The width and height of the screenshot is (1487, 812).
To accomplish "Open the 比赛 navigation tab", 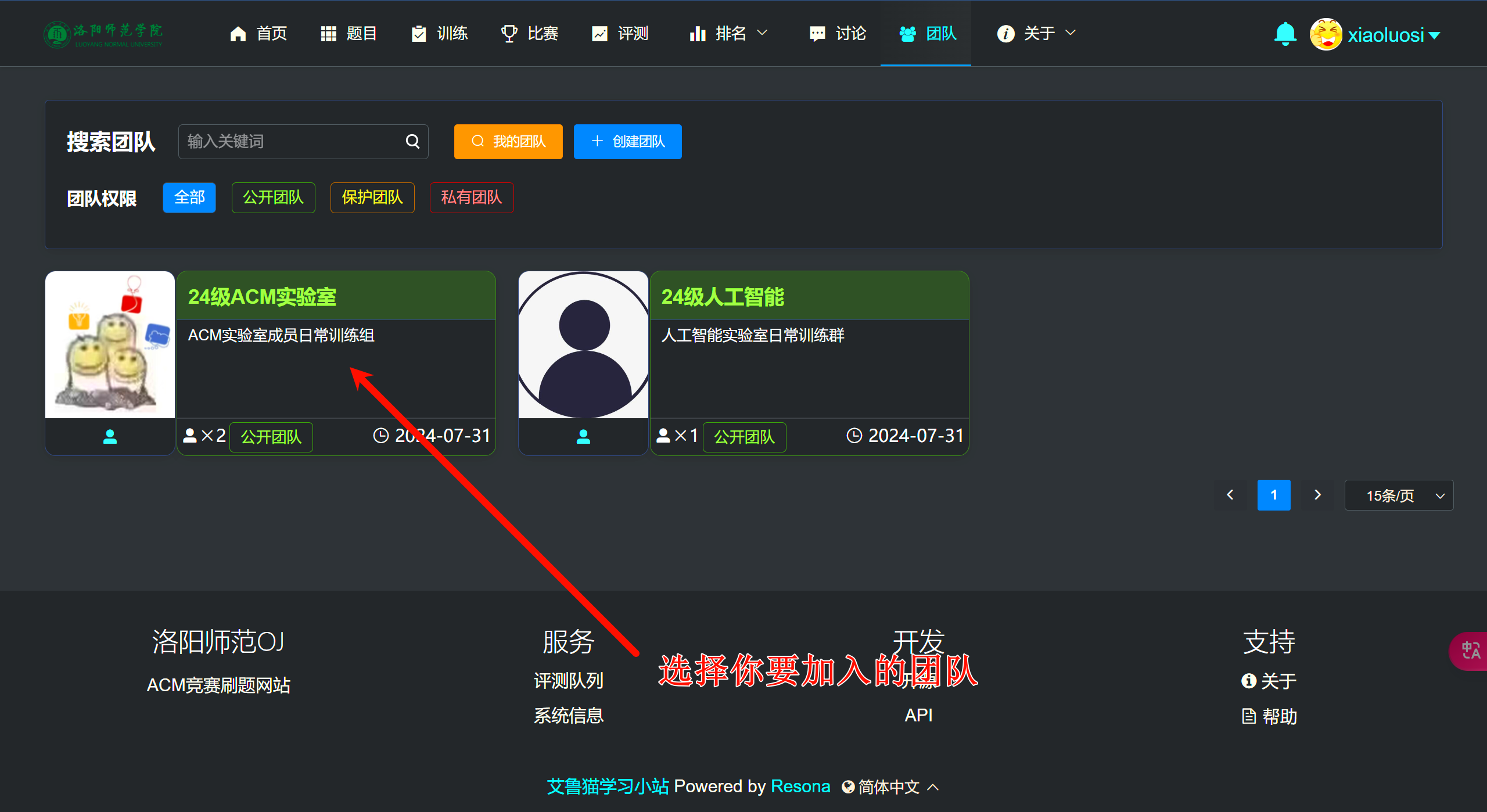I will (x=530, y=34).
